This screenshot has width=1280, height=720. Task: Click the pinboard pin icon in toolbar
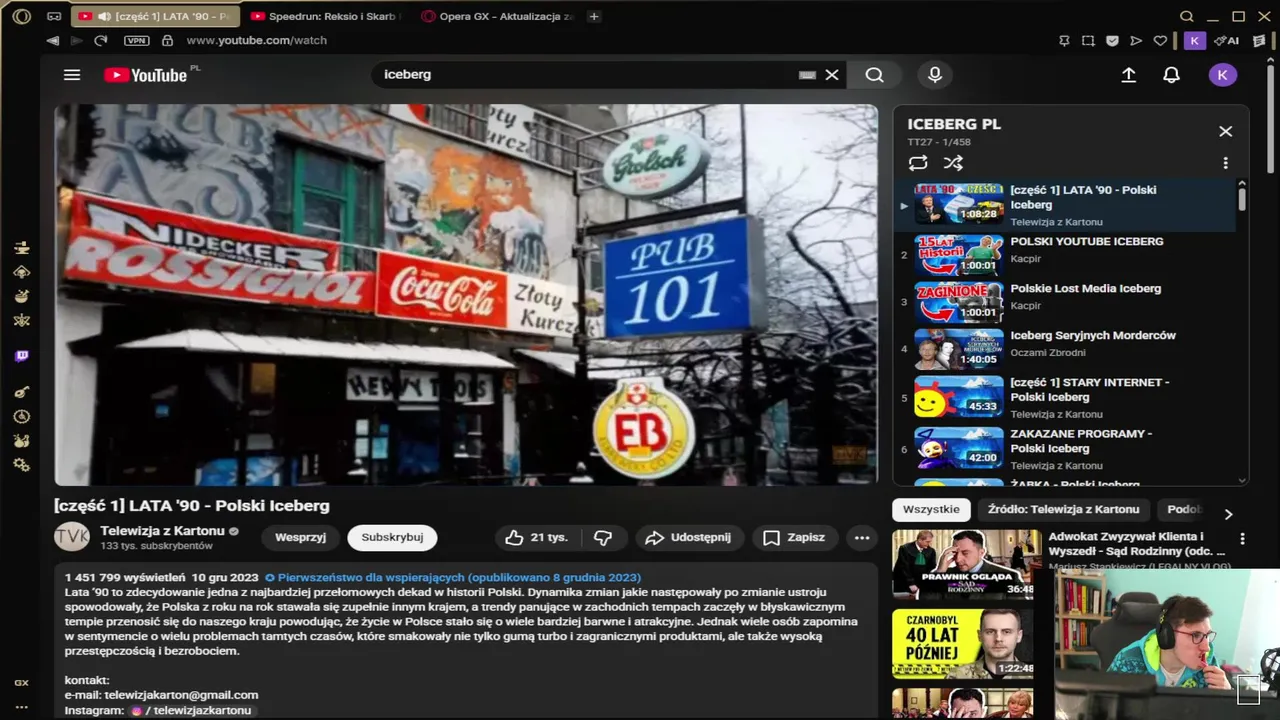click(1064, 41)
